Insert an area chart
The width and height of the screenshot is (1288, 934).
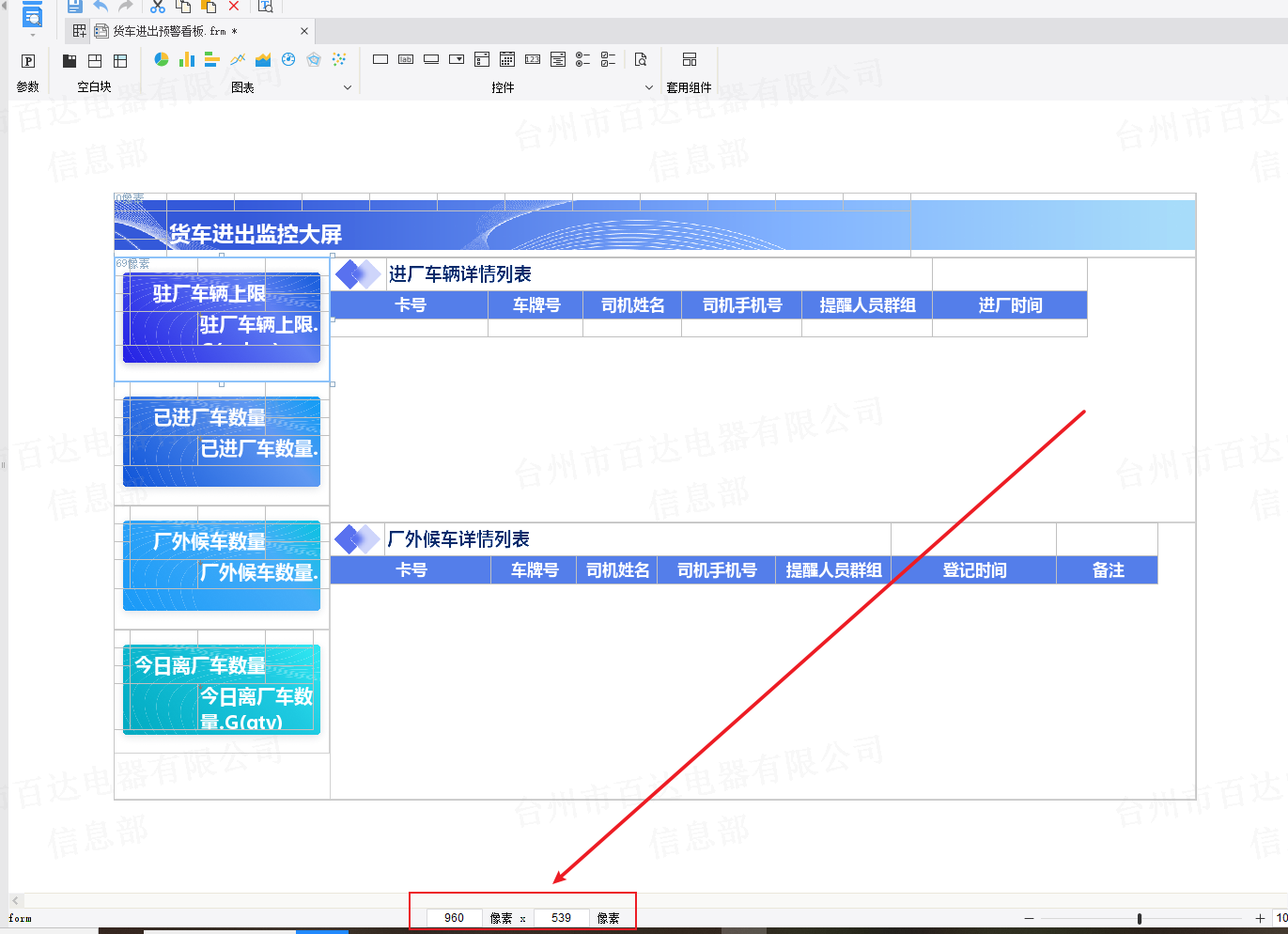(263, 59)
